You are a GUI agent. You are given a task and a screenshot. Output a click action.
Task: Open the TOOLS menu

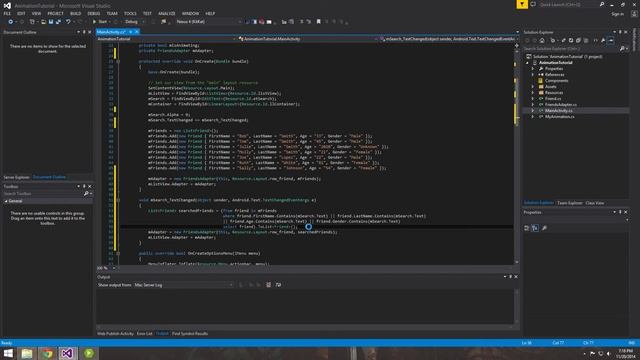coord(130,13)
